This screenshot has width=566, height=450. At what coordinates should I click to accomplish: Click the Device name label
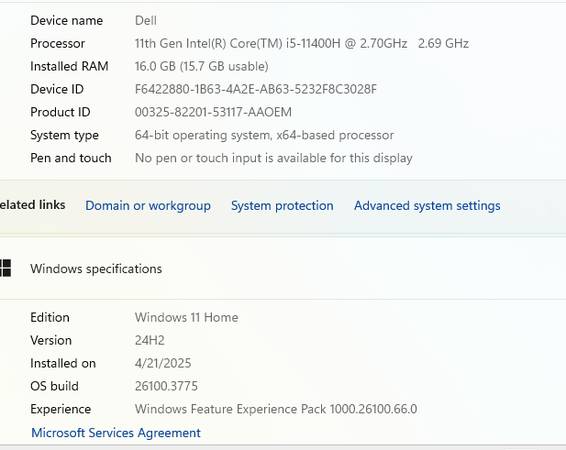[66, 20]
